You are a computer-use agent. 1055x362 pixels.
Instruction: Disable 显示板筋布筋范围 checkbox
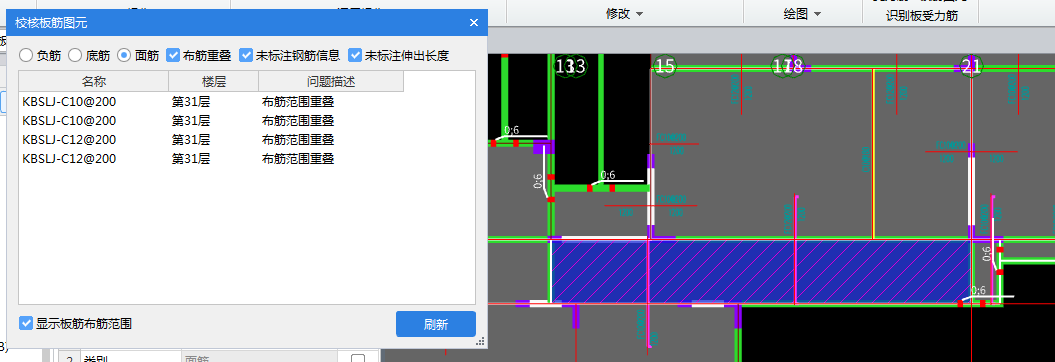(x=26, y=323)
